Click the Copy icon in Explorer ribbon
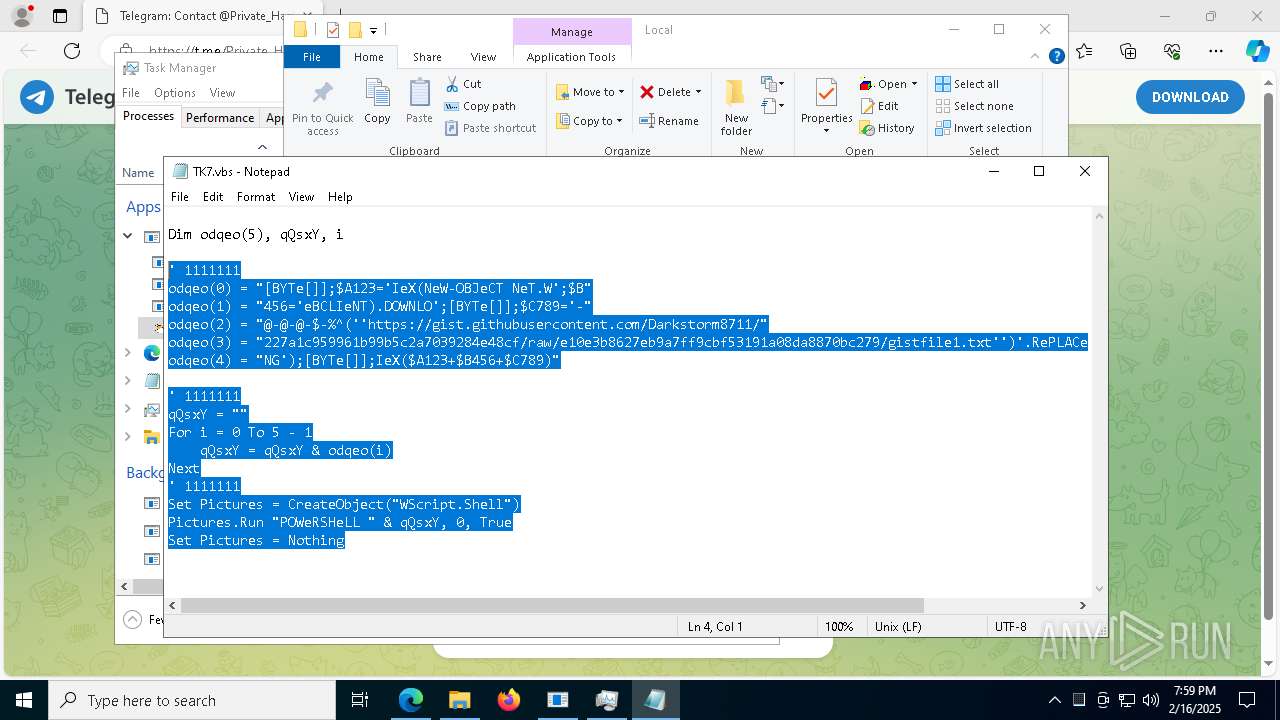Screen dimensions: 1280x720 point(377,102)
